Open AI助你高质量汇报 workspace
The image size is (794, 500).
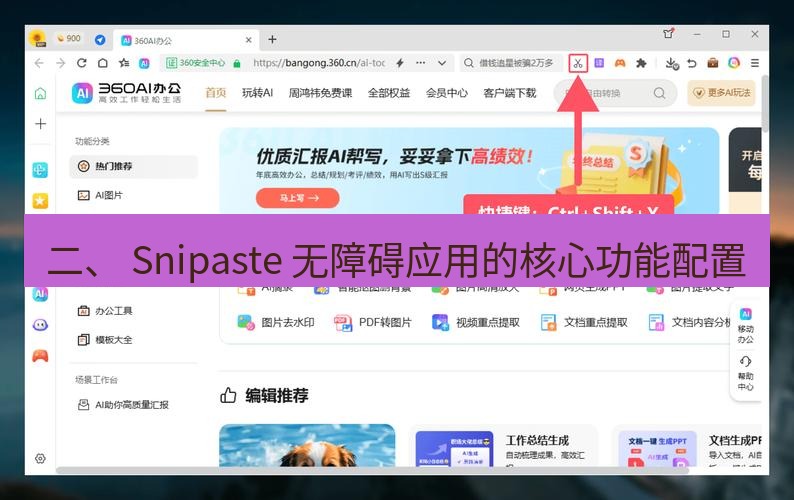point(133,404)
